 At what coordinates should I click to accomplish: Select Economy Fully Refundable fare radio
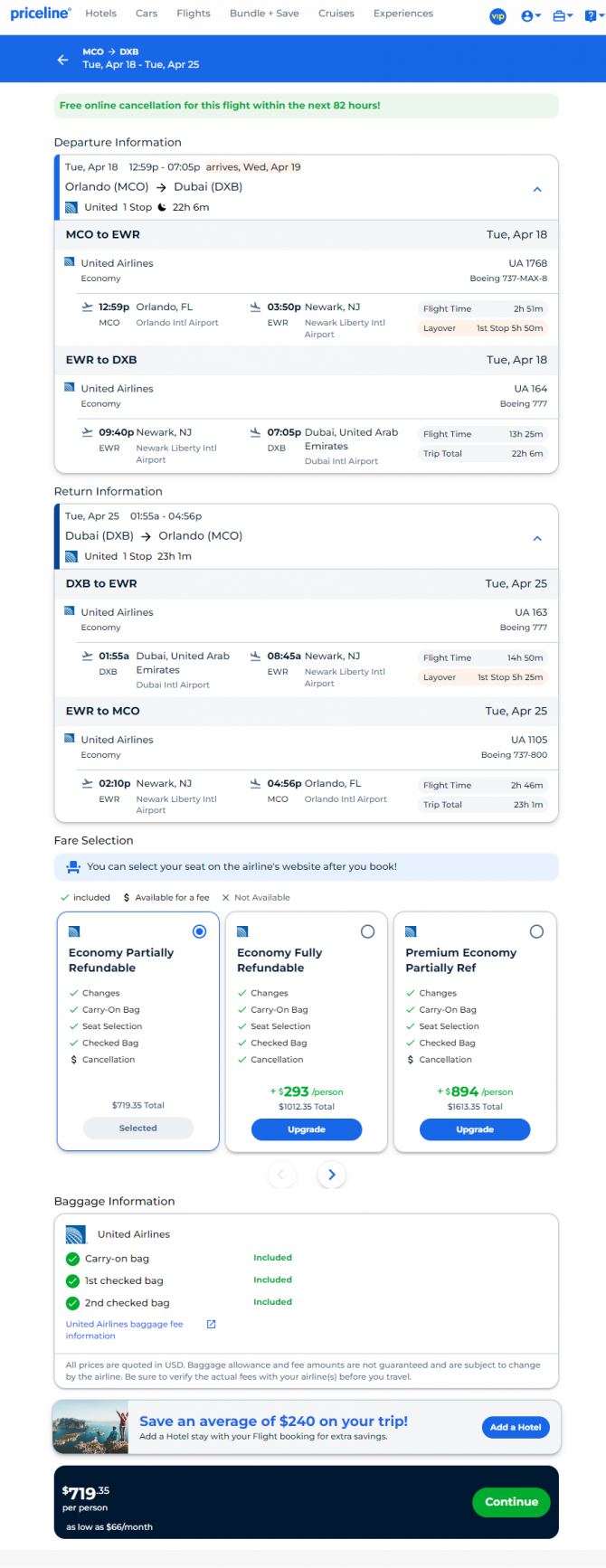click(367, 931)
